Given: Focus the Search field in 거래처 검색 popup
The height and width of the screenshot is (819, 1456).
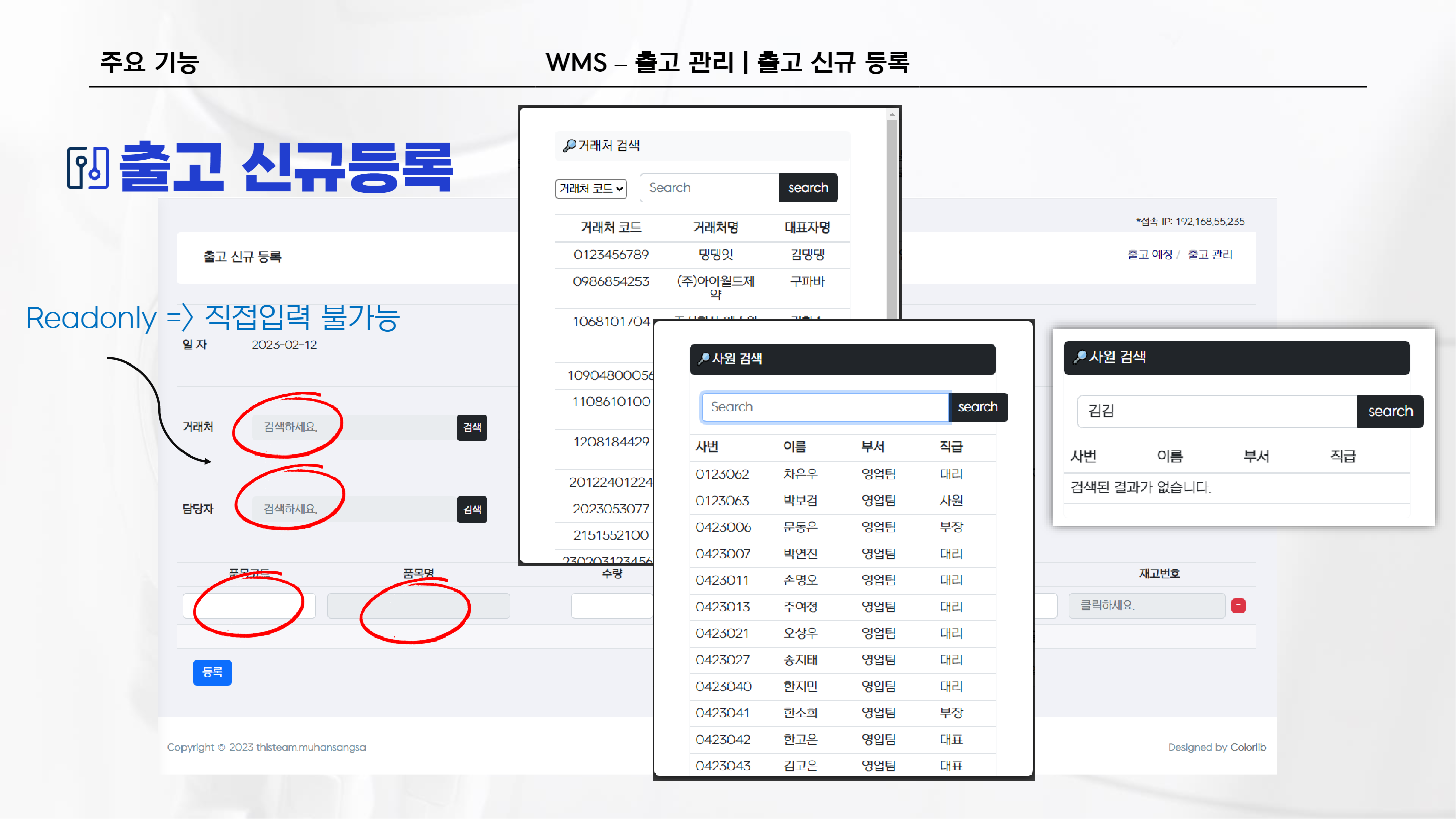Looking at the screenshot, I should (x=709, y=188).
